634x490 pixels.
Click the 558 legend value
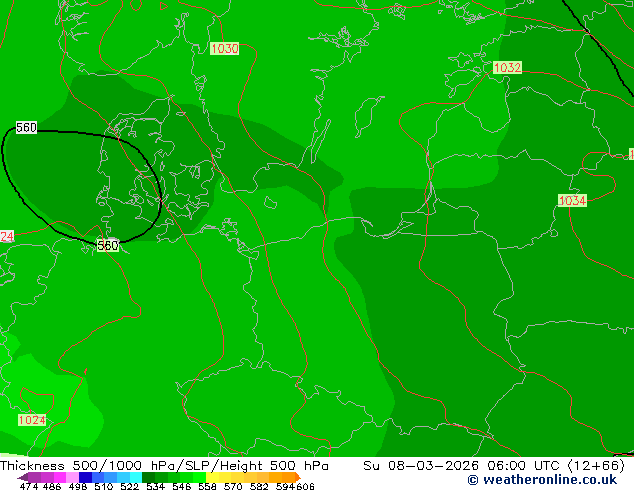[x=207, y=486]
